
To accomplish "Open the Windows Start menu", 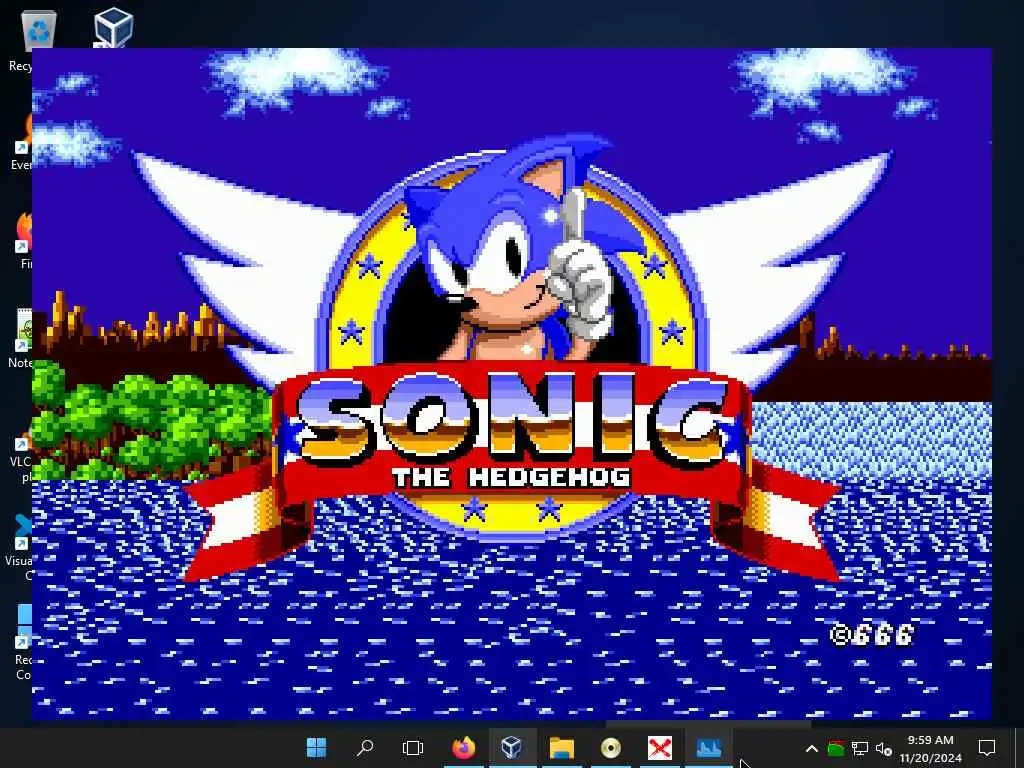I will pyautogui.click(x=316, y=748).
